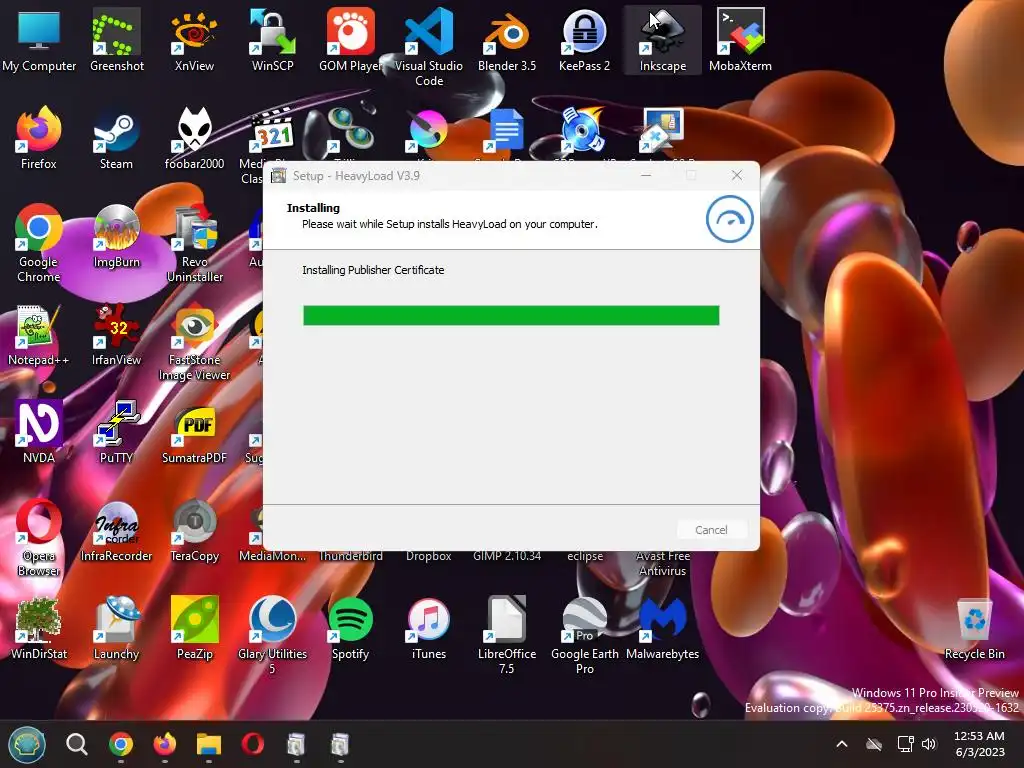Select the PuTTY desktop shortcut
1024x768 pixels.
click(x=116, y=432)
